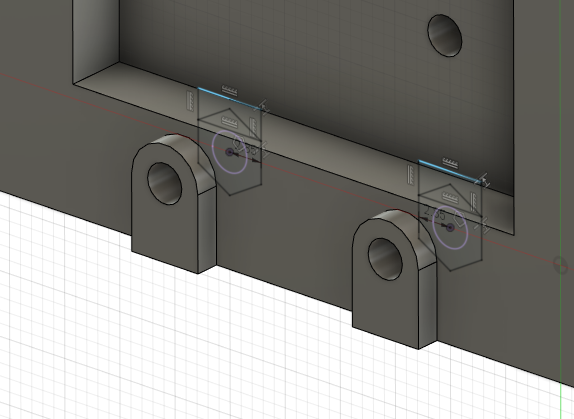This screenshot has width=574, height=419.
Task: Select constraint icon inside the right sketch triangle
Action: [450, 198]
